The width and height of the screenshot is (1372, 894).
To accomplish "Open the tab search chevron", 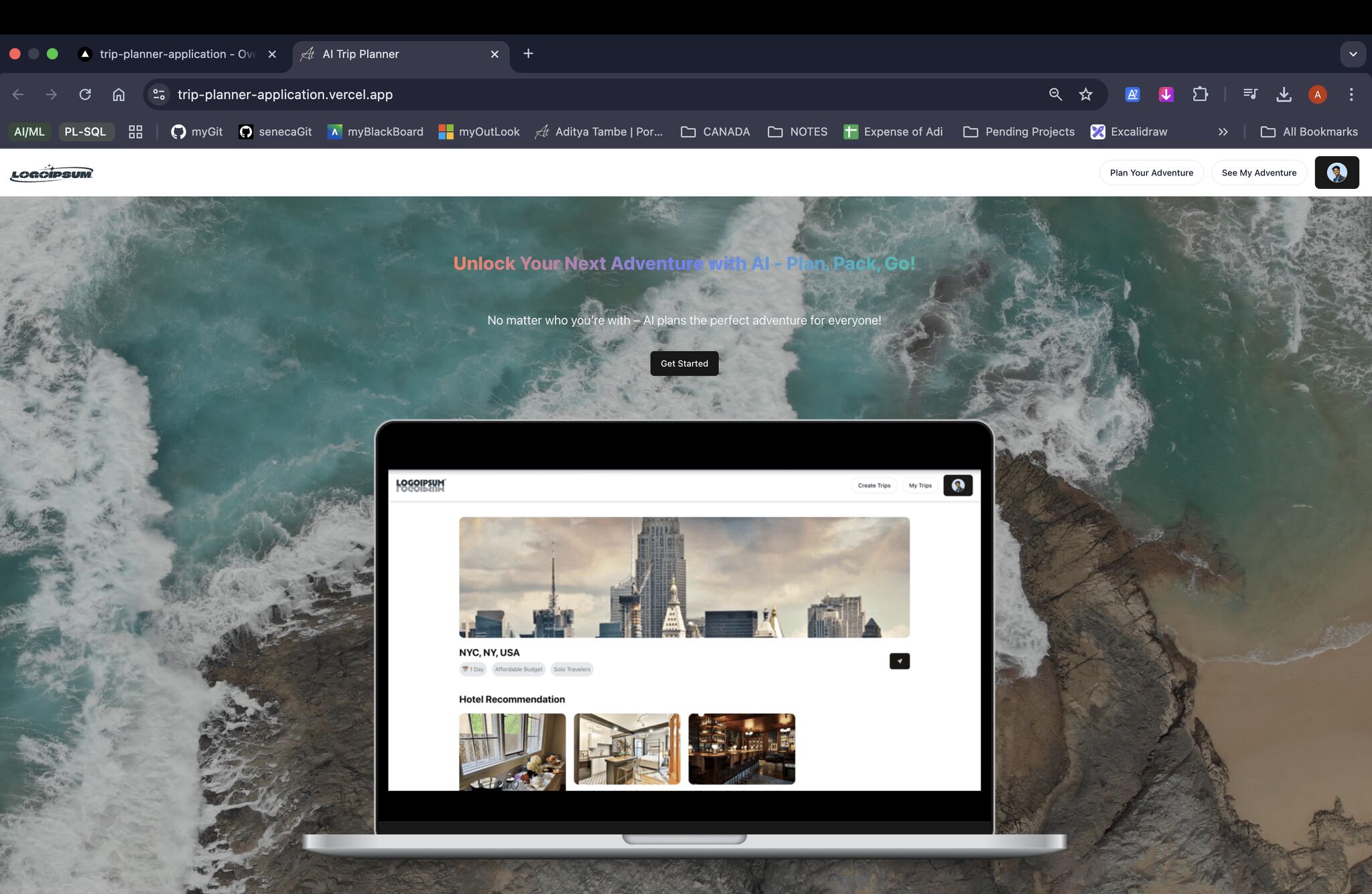I will pos(1354,54).
